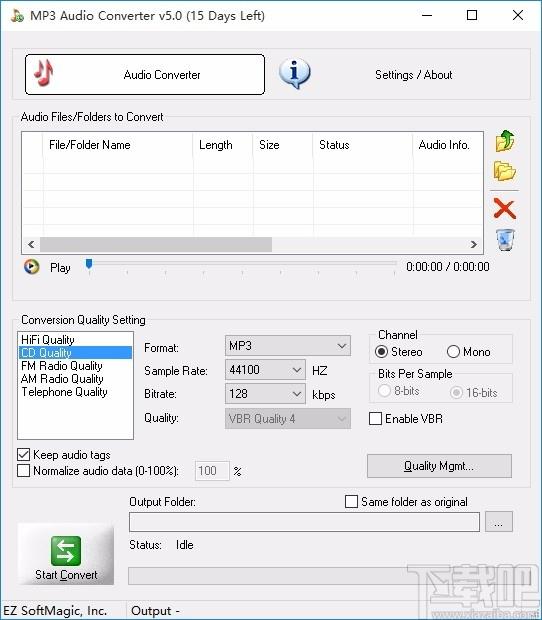Tick the Enable VBR checkbox
The image size is (542, 620).
point(375,418)
